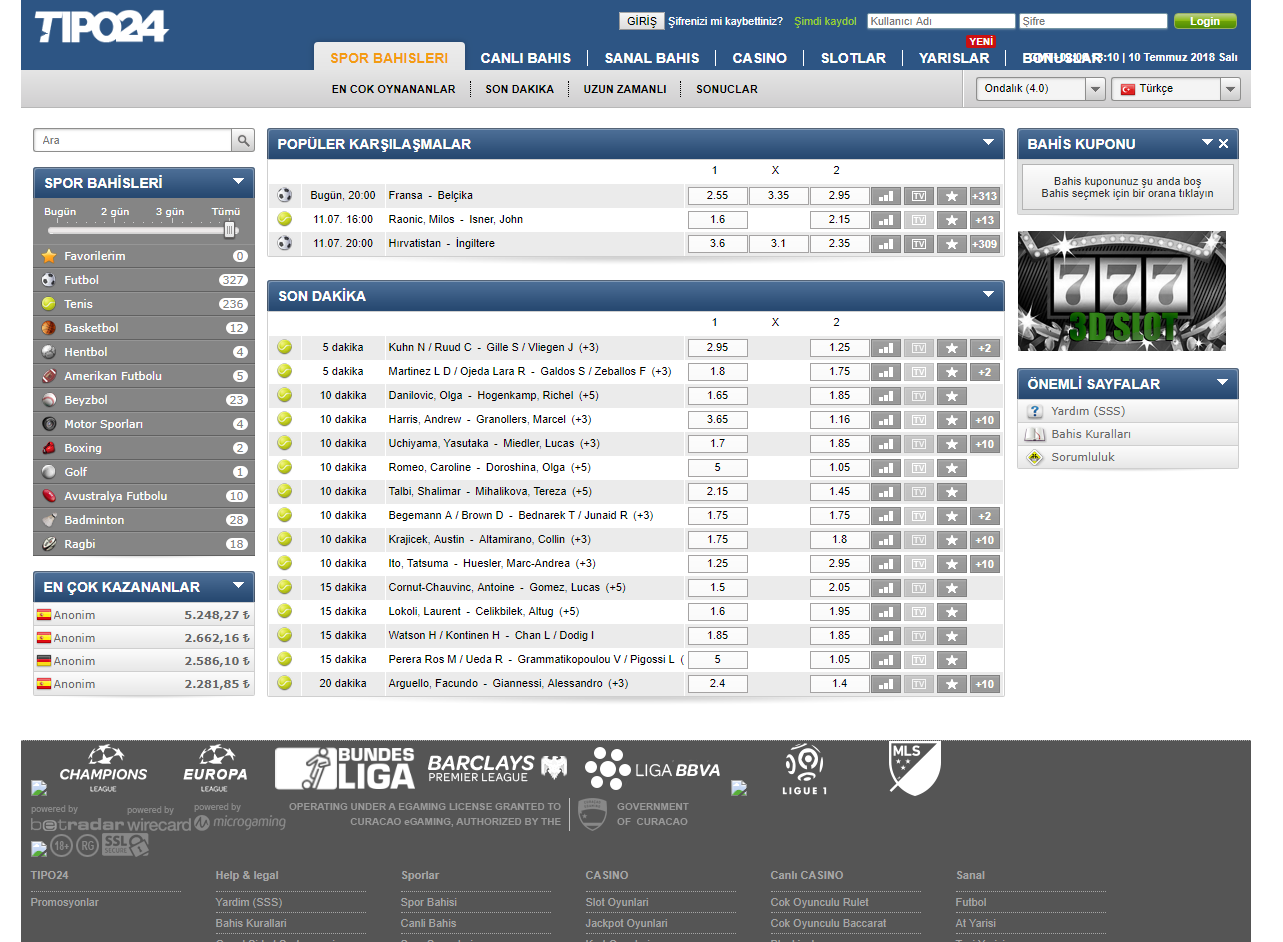Image resolution: width=1283 pixels, height=942 pixels.
Task: Open the 777 3D Slot banner
Action: [1121, 291]
